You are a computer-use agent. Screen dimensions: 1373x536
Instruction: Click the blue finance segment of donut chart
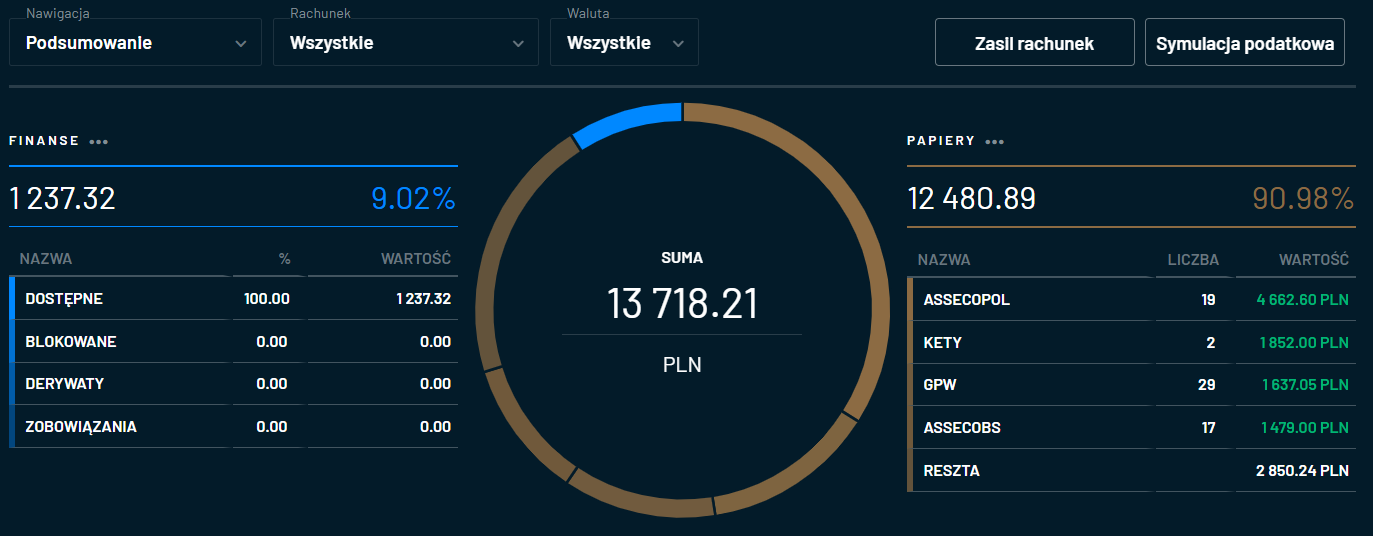(x=628, y=122)
